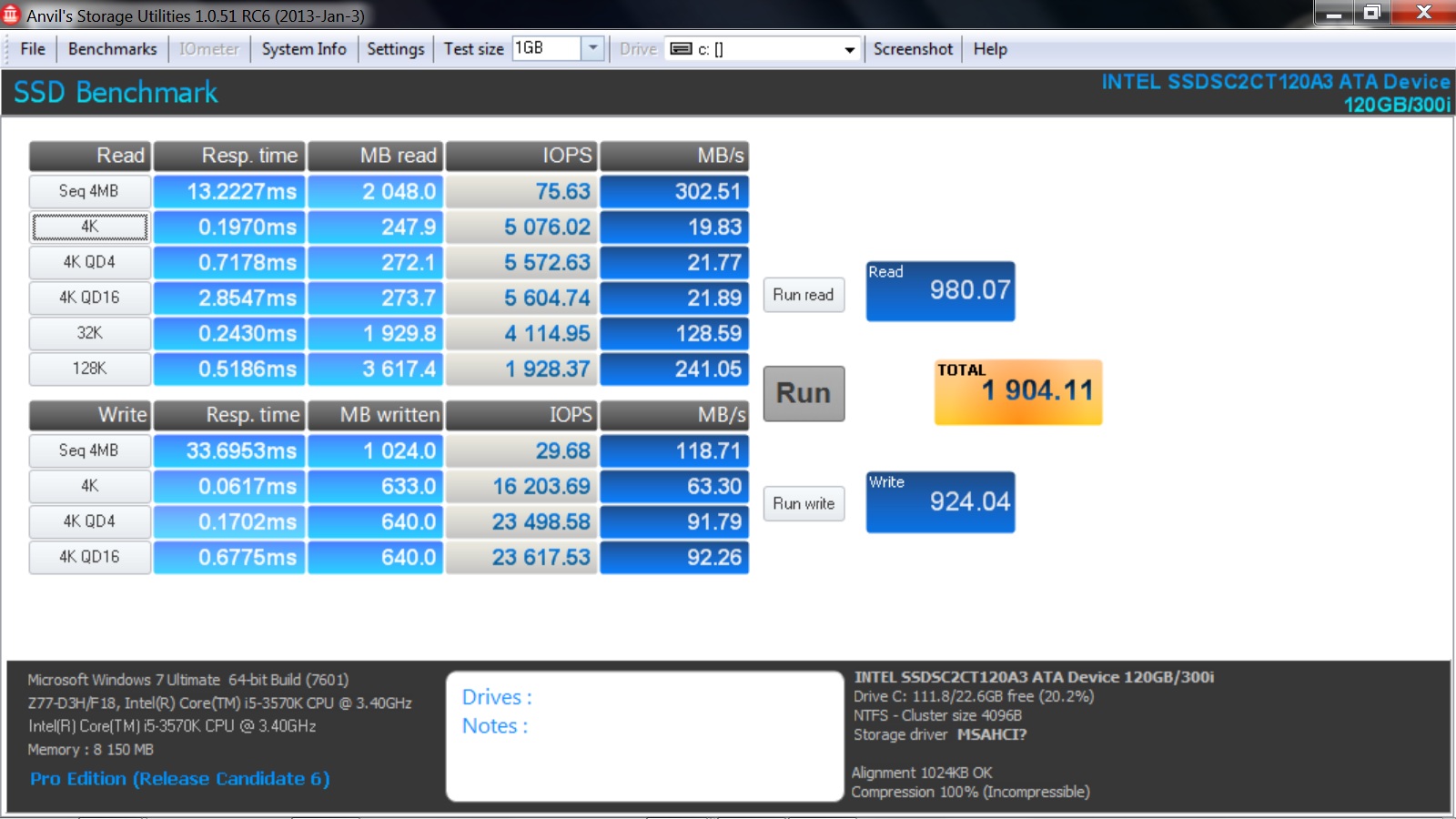Open the Screenshot menu
The height and width of the screenshot is (819, 1456).
913,49
